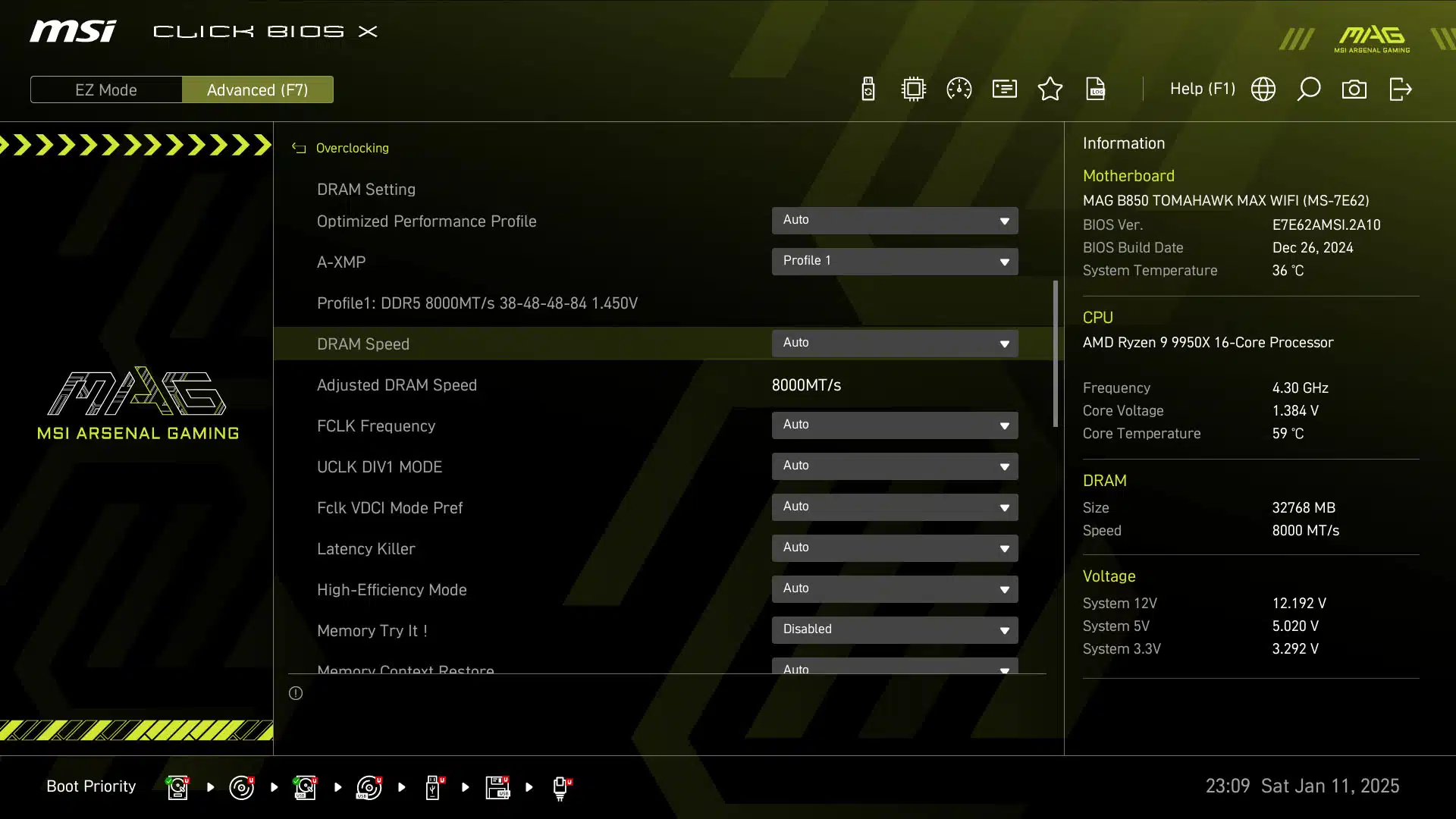Screen dimensions: 1456x819
Task: Select the Advanced (F7) tab
Action: point(258,89)
